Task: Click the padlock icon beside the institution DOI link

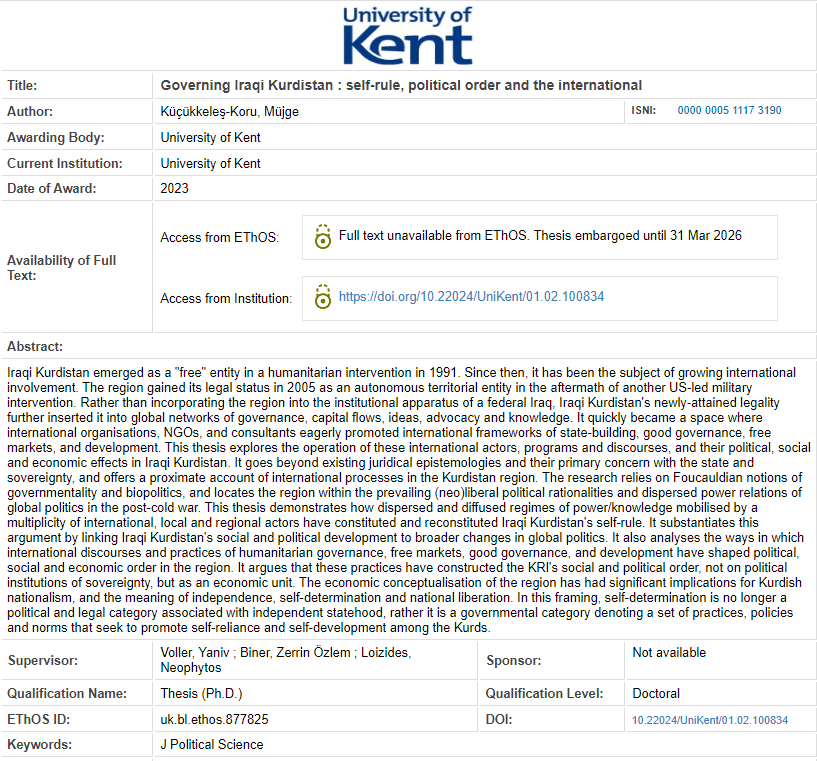Action: click(321, 297)
